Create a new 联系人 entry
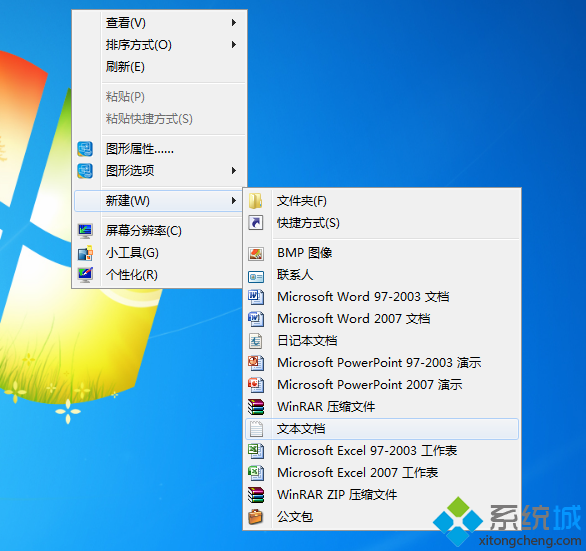Screen dimensions: 586x551 coord(382,275)
